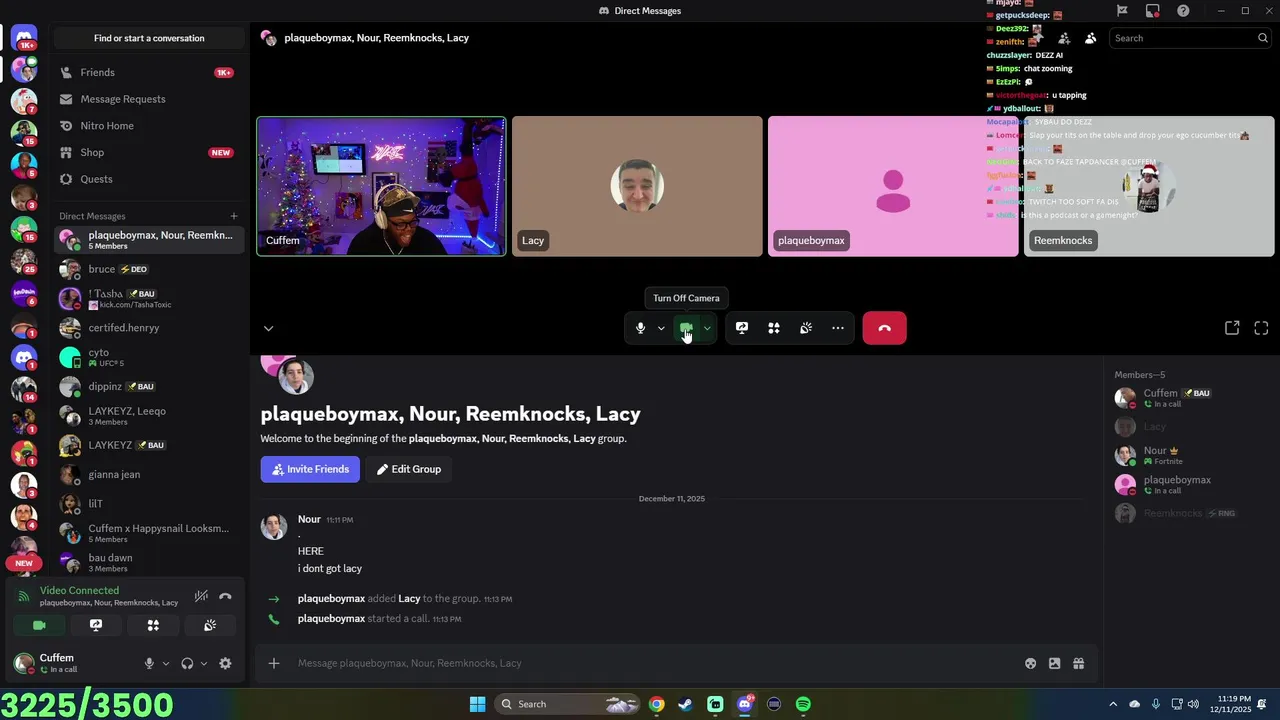Open soundboard icon in Video Connected panel
This screenshot has height=720, width=1280.
click(210, 625)
